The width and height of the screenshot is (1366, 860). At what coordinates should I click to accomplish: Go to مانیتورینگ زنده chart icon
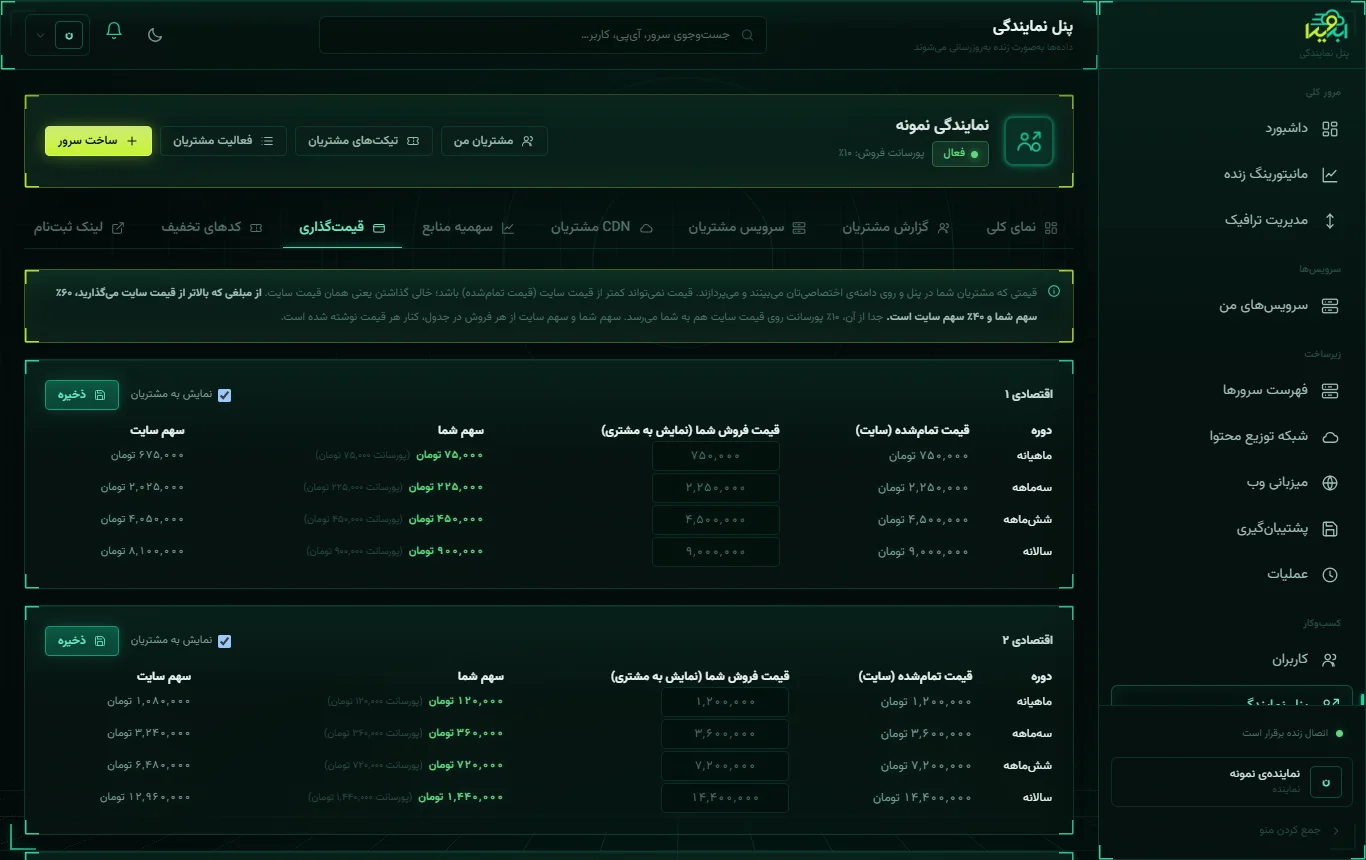[1329, 174]
